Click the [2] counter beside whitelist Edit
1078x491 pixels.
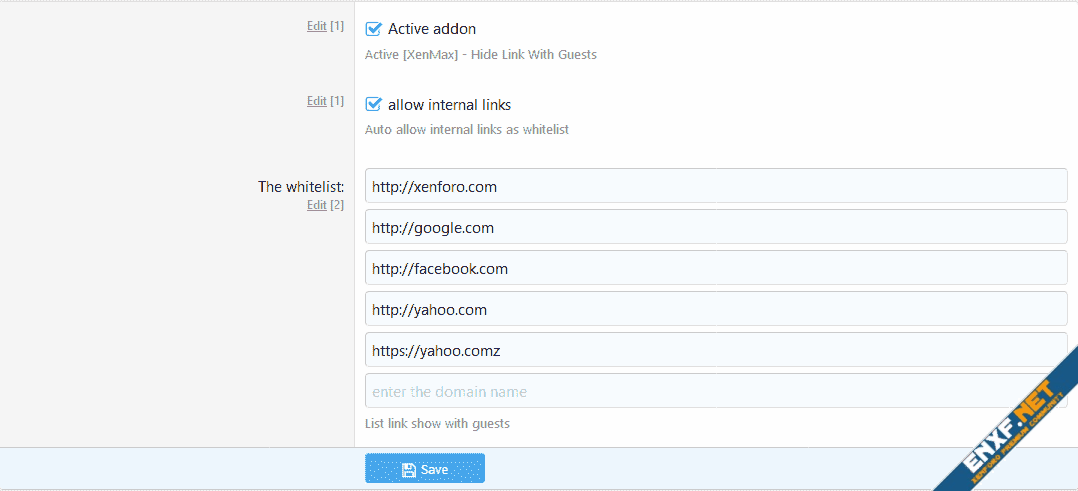pos(337,205)
